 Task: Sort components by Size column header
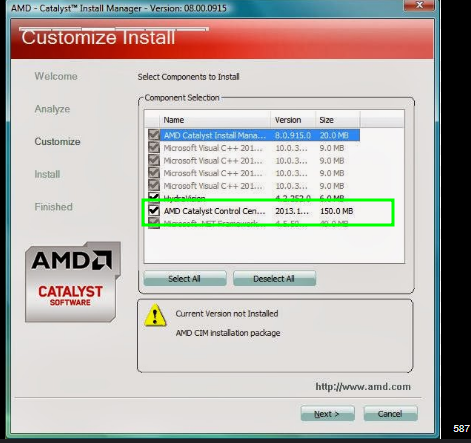pyautogui.click(x=337, y=120)
